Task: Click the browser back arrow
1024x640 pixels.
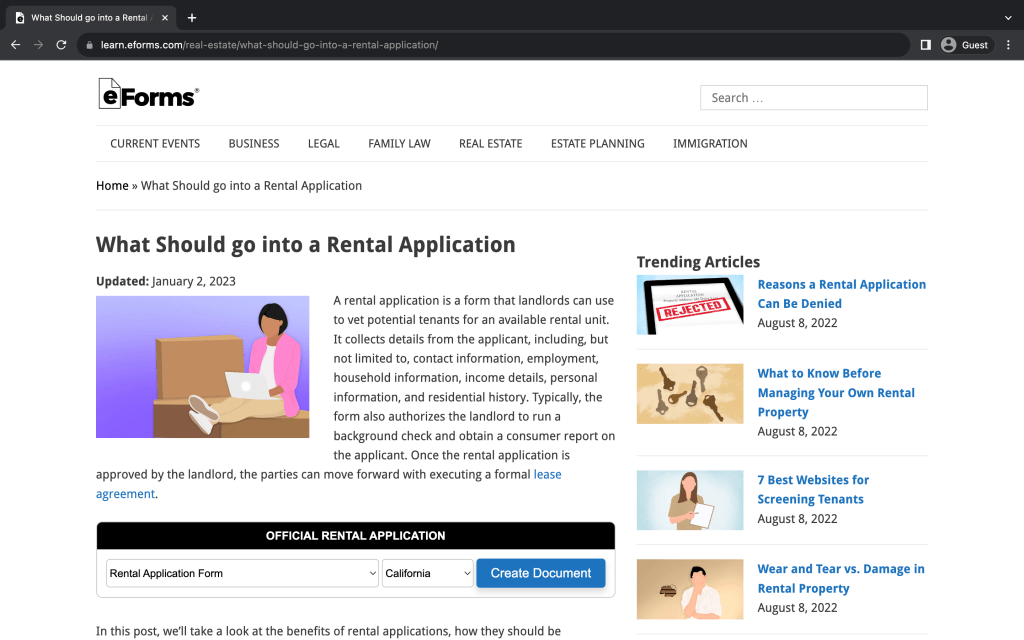Action: pyautogui.click(x=15, y=45)
